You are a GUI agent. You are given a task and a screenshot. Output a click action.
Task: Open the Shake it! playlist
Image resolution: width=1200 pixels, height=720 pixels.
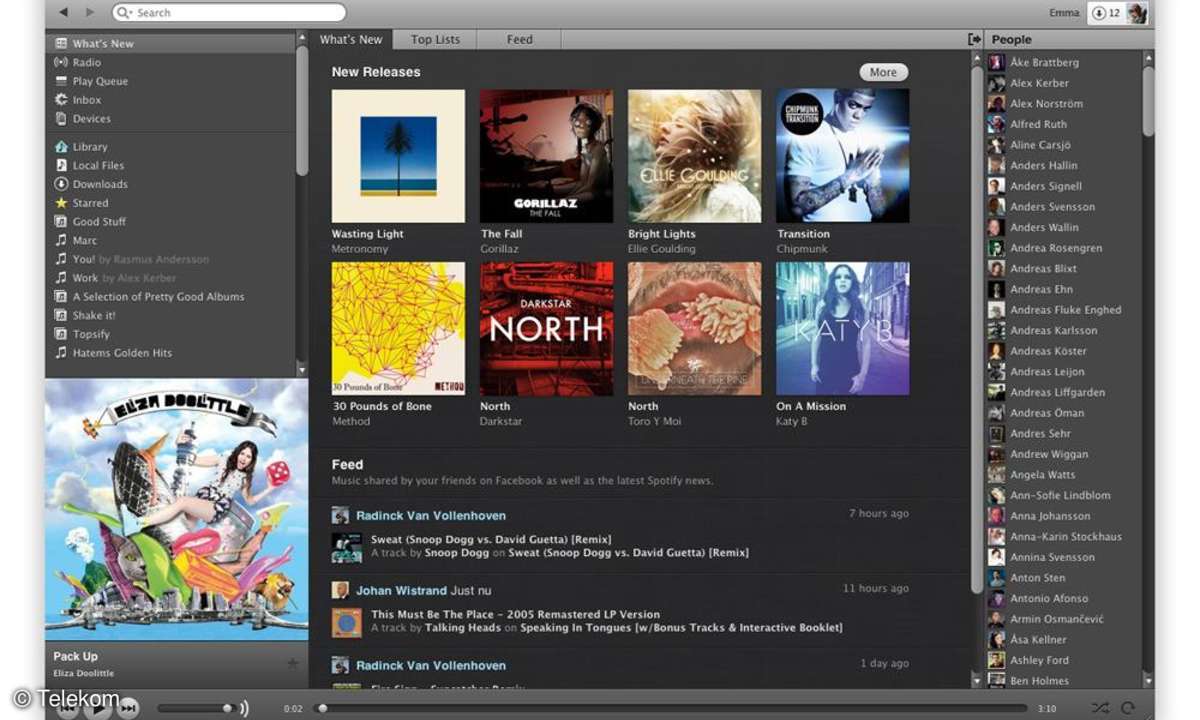pos(170,315)
